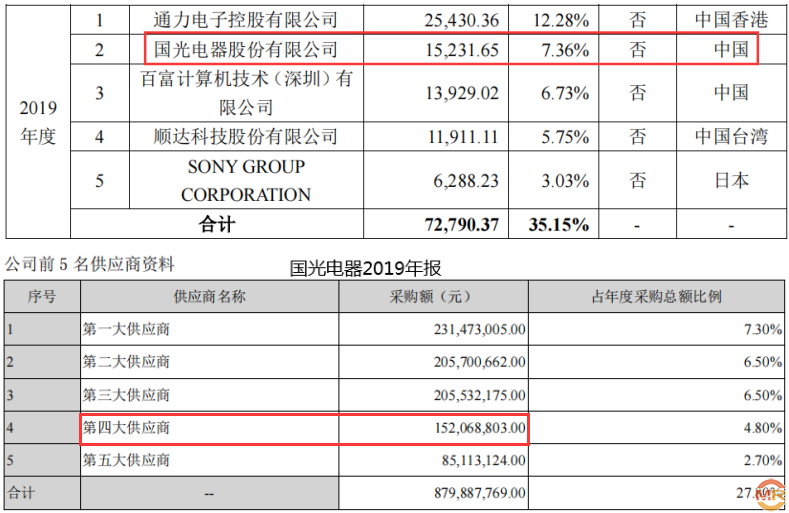This screenshot has height=513, width=789.
Task: Select the row 第一大供应商
Action: pyautogui.click(x=126, y=329)
